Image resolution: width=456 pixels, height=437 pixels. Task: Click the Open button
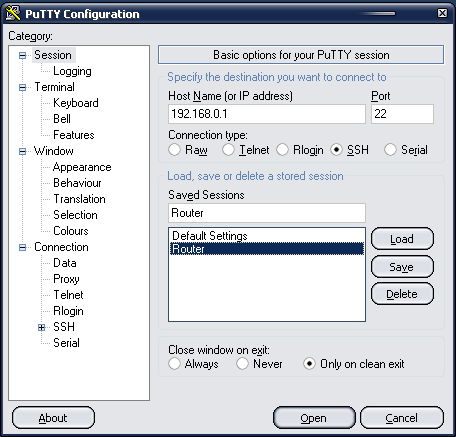[314, 418]
